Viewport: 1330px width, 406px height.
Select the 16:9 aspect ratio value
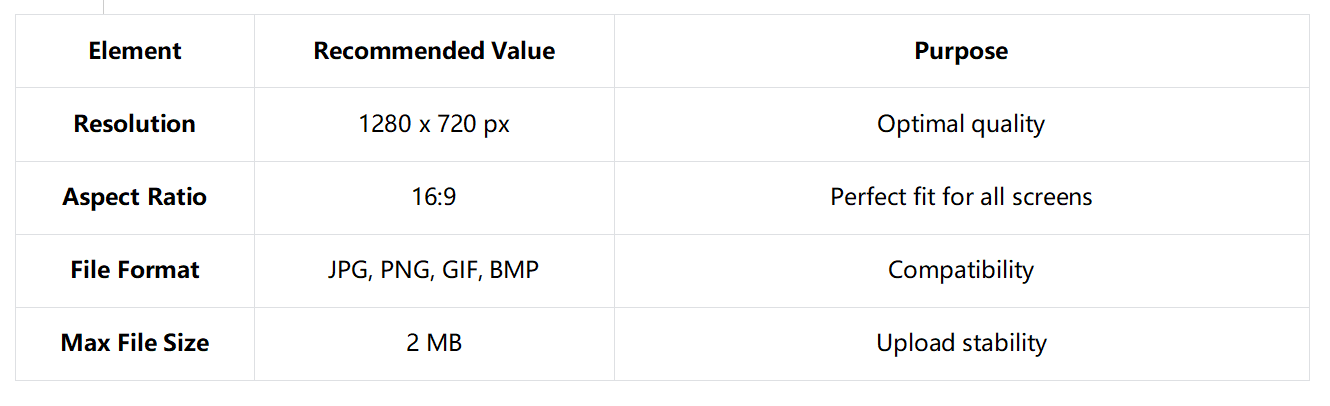pyautogui.click(x=434, y=197)
